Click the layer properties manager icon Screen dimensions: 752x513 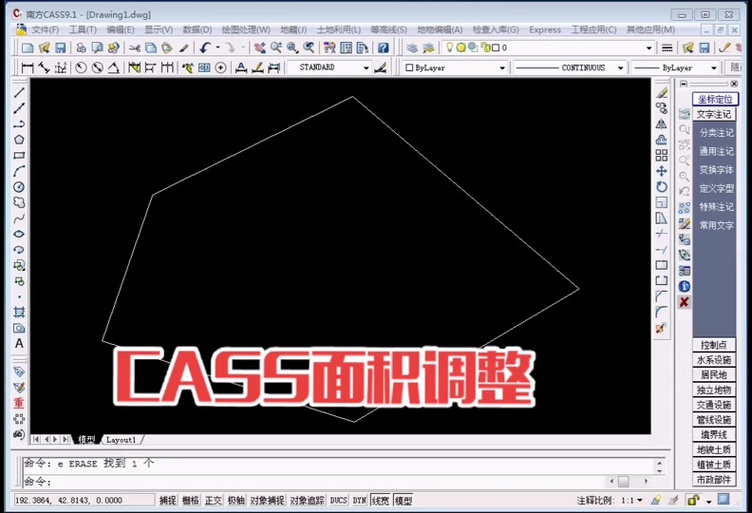[412, 47]
